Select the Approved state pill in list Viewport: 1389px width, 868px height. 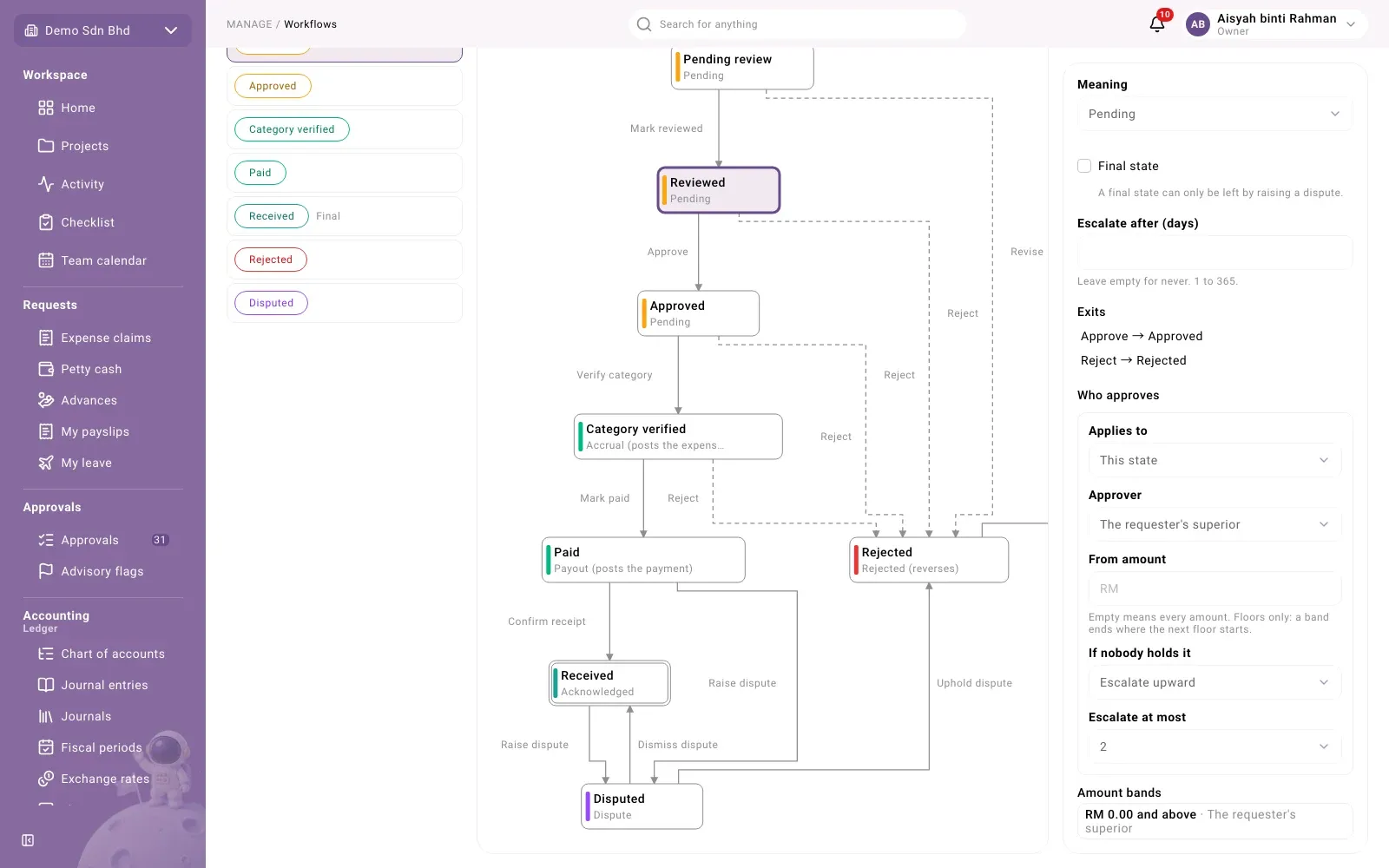[x=273, y=86]
